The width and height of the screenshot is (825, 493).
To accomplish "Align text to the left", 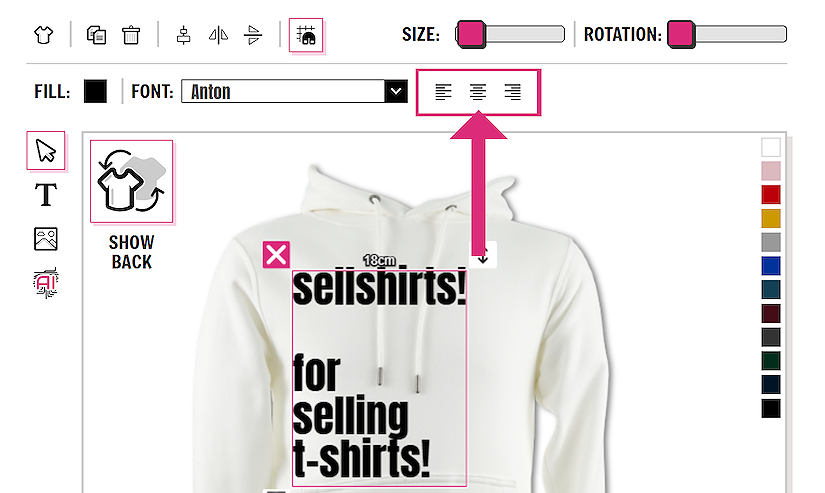I will [x=443, y=92].
